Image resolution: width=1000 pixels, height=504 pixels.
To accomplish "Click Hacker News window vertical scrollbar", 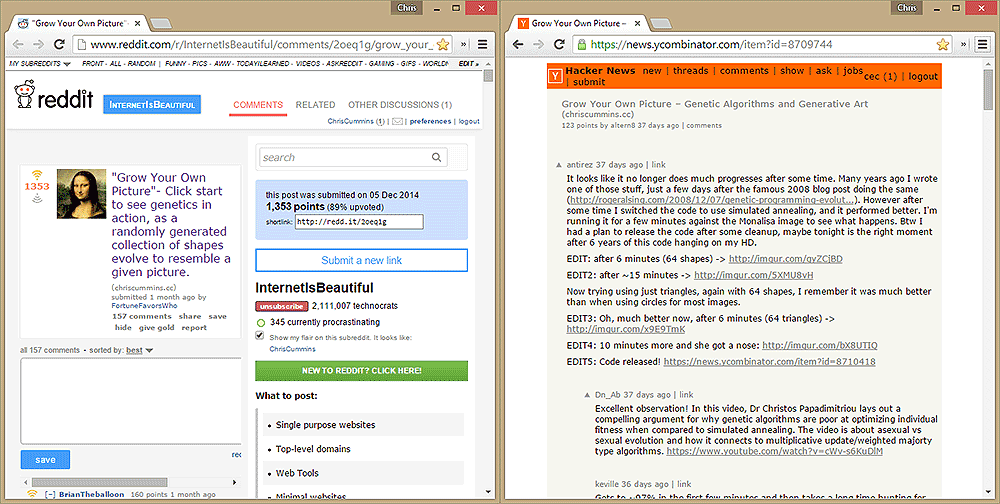I will [988, 90].
